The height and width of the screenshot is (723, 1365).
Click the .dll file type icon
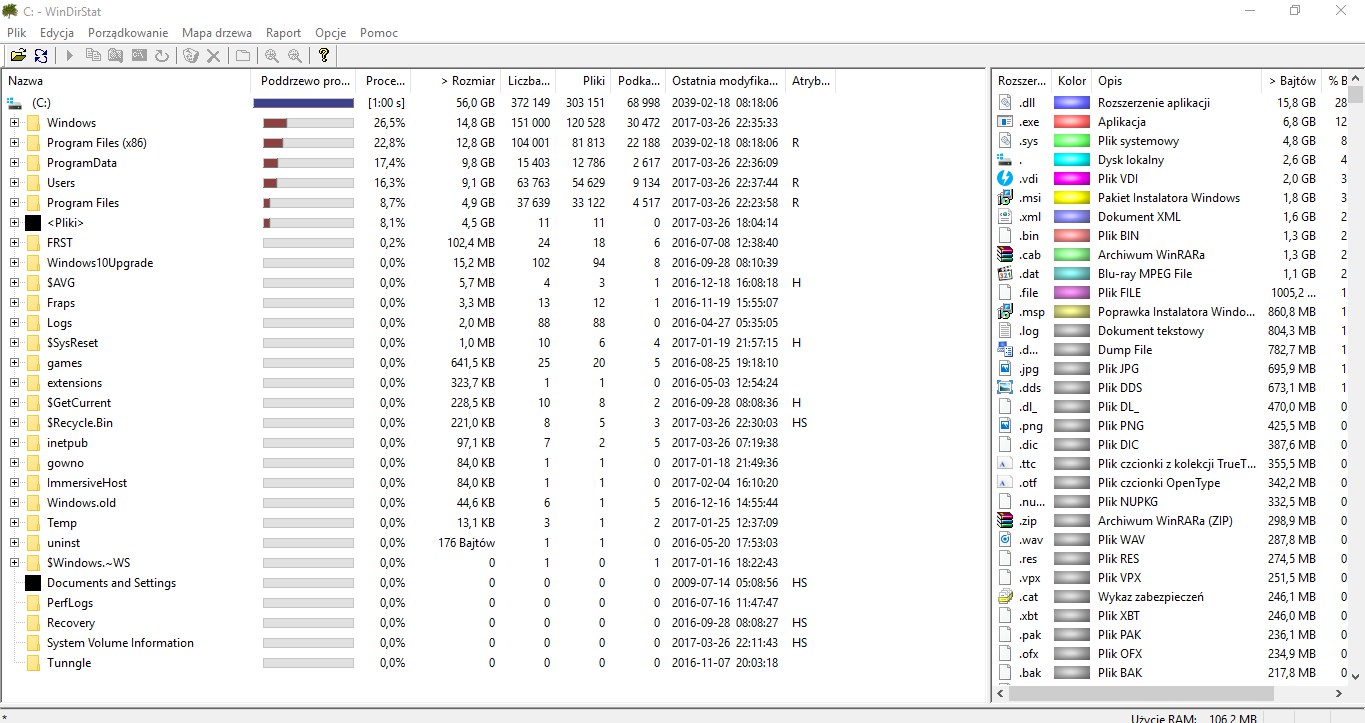tap(1006, 102)
